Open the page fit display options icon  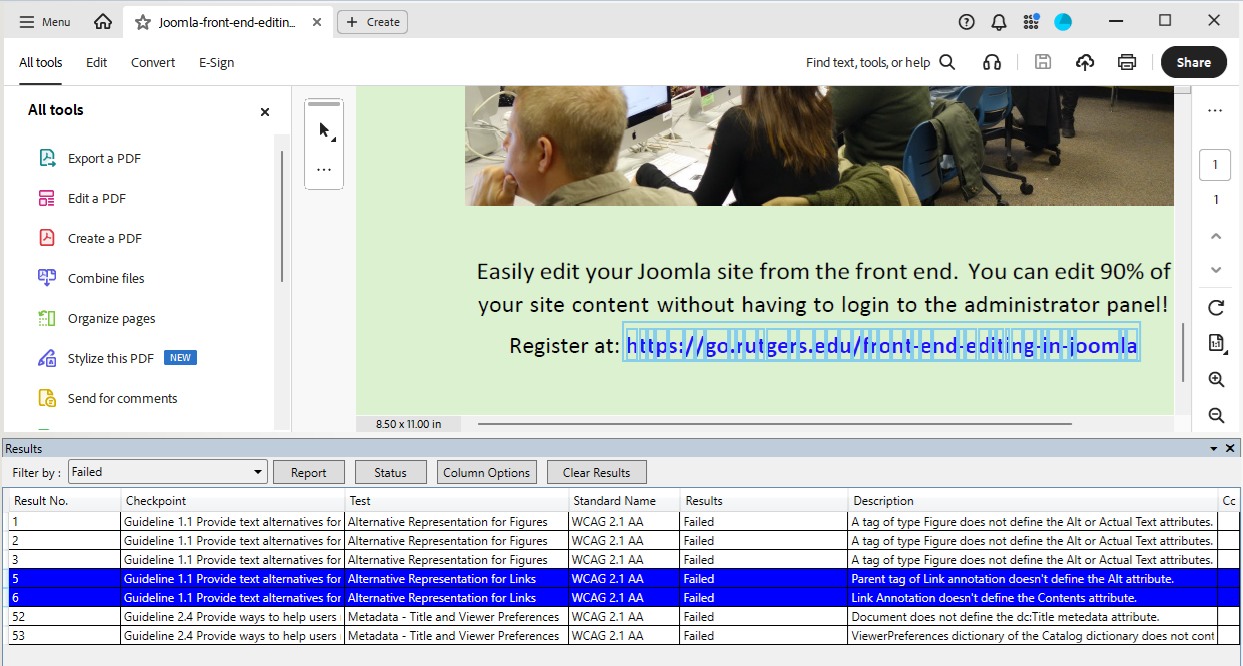pyautogui.click(x=1217, y=343)
